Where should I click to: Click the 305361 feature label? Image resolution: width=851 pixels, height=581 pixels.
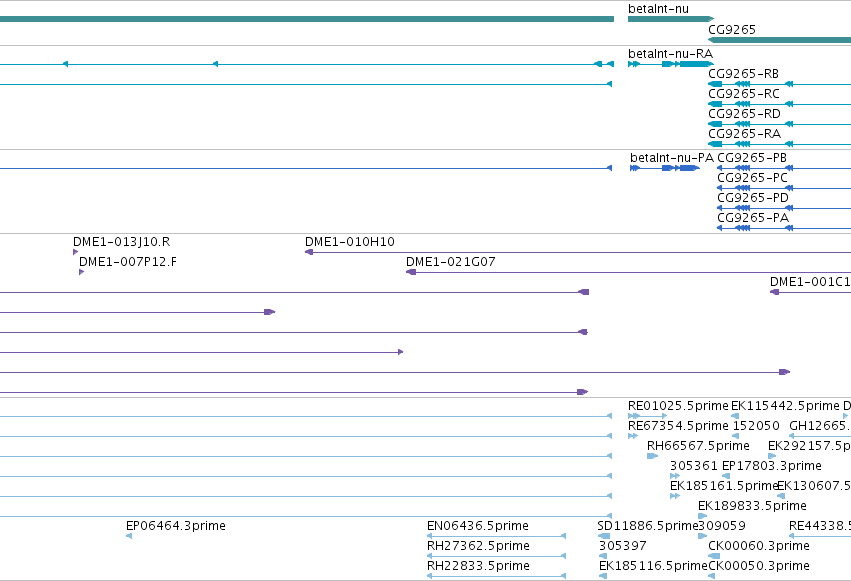pos(694,467)
